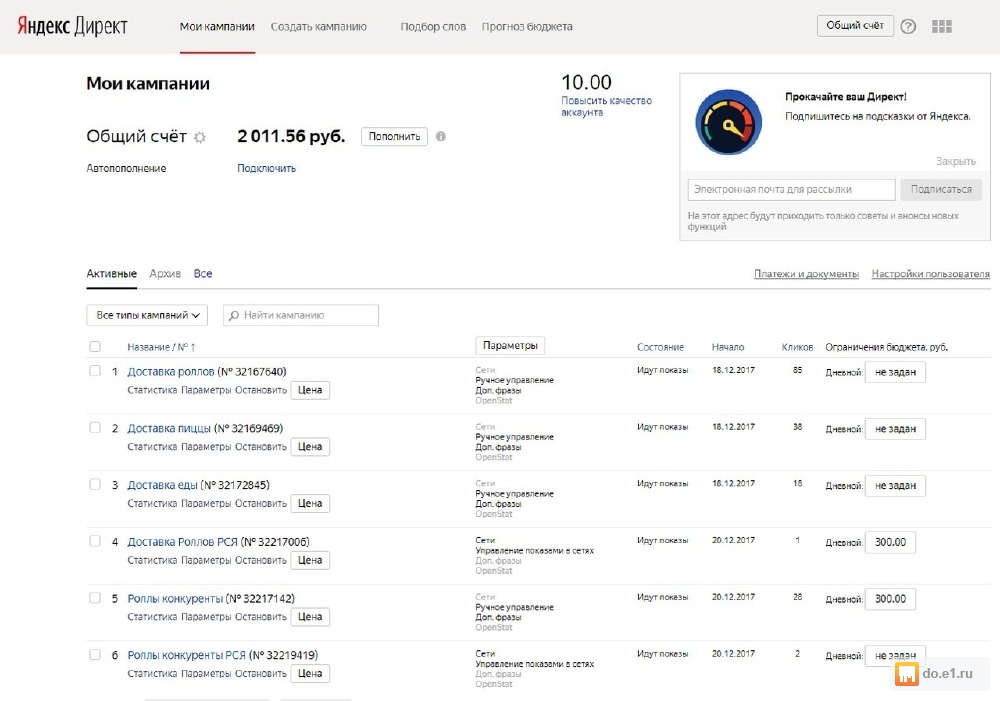
Task: Click the Состояние column header
Action: pos(660,347)
